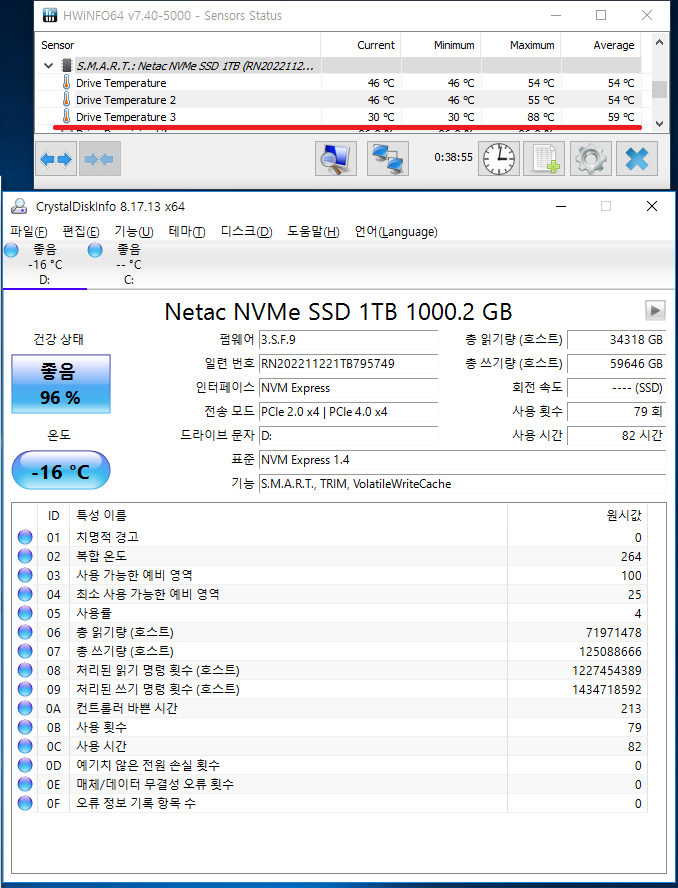678x888 pixels.
Task: Click the power-on count value 79 회
Action: (616, 412)
